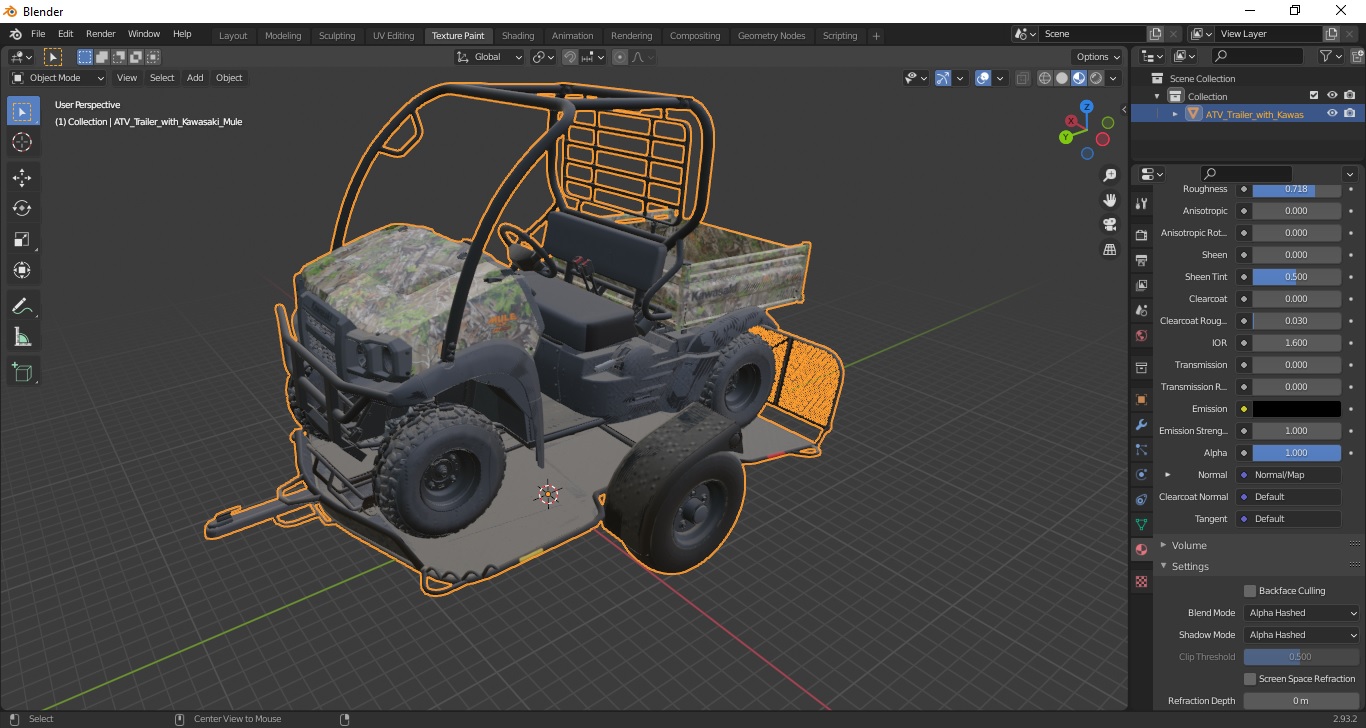Switch to solid viewport shading
1366x728 pixels.
[1062, 78]
